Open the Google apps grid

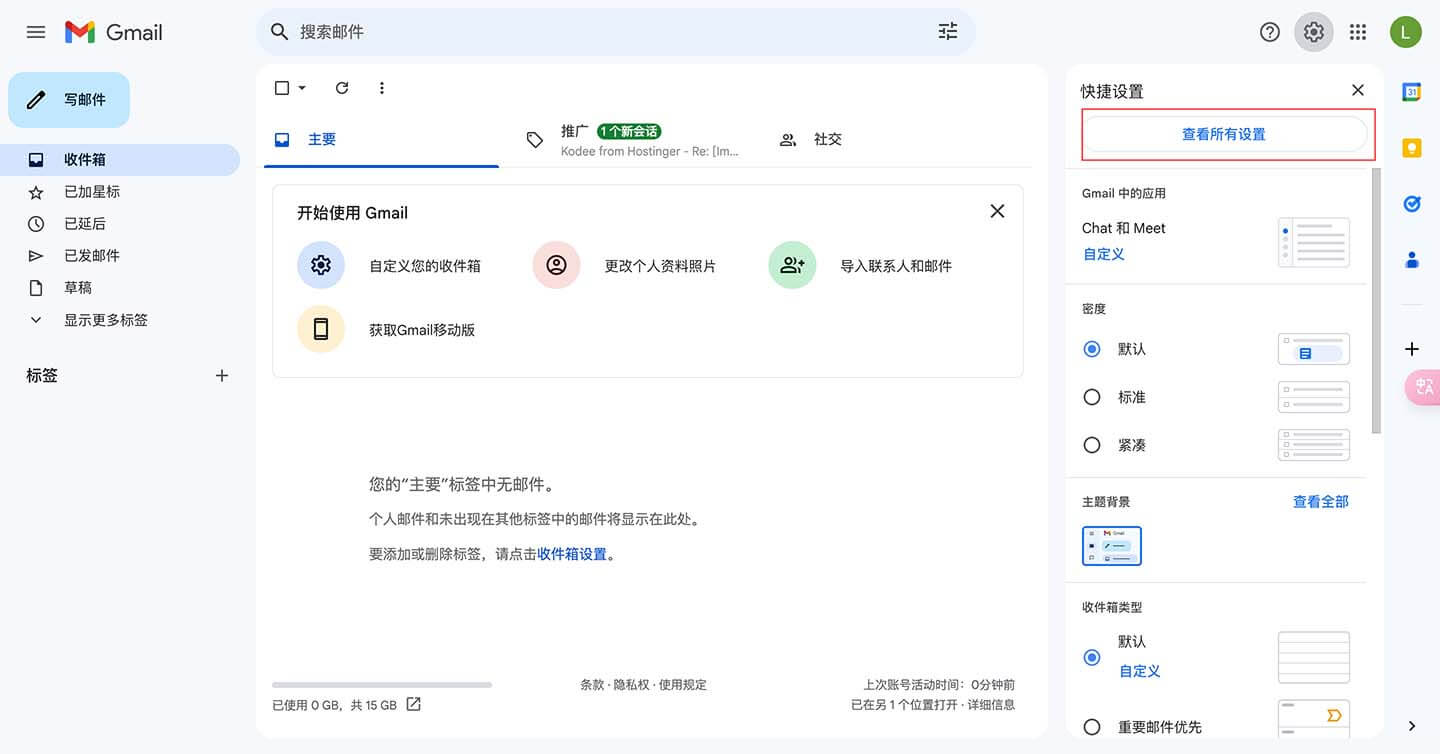(1358, 32)
